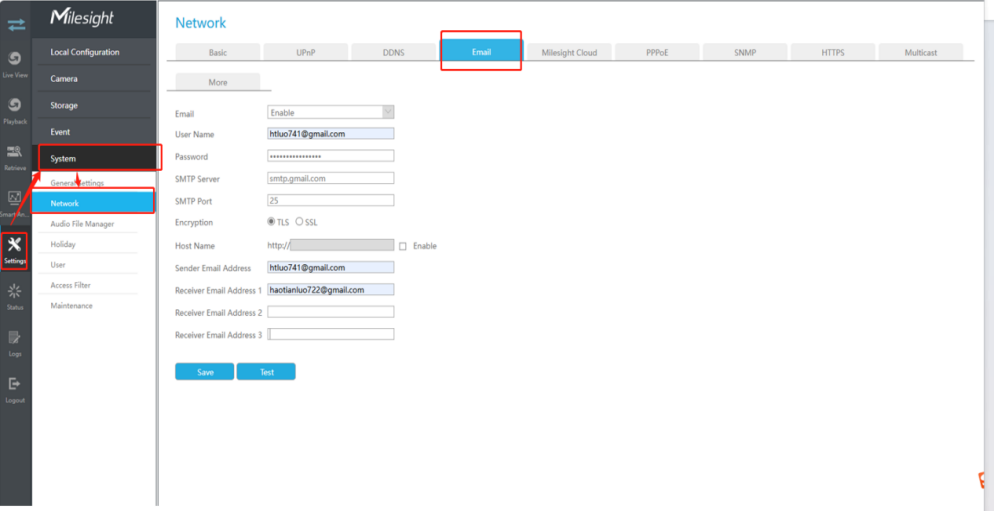Open the Logs icon
The height and width of the screenshot is (511, 994).
click(15, 337)
